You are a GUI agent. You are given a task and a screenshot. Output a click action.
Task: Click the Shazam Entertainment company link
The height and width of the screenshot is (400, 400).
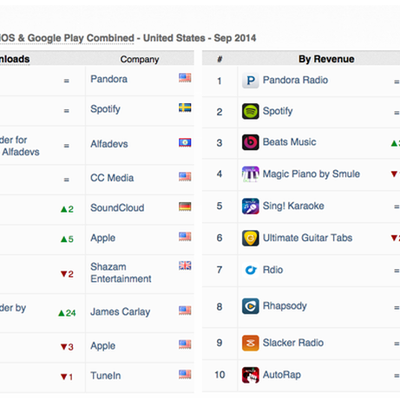click(121, 273)
